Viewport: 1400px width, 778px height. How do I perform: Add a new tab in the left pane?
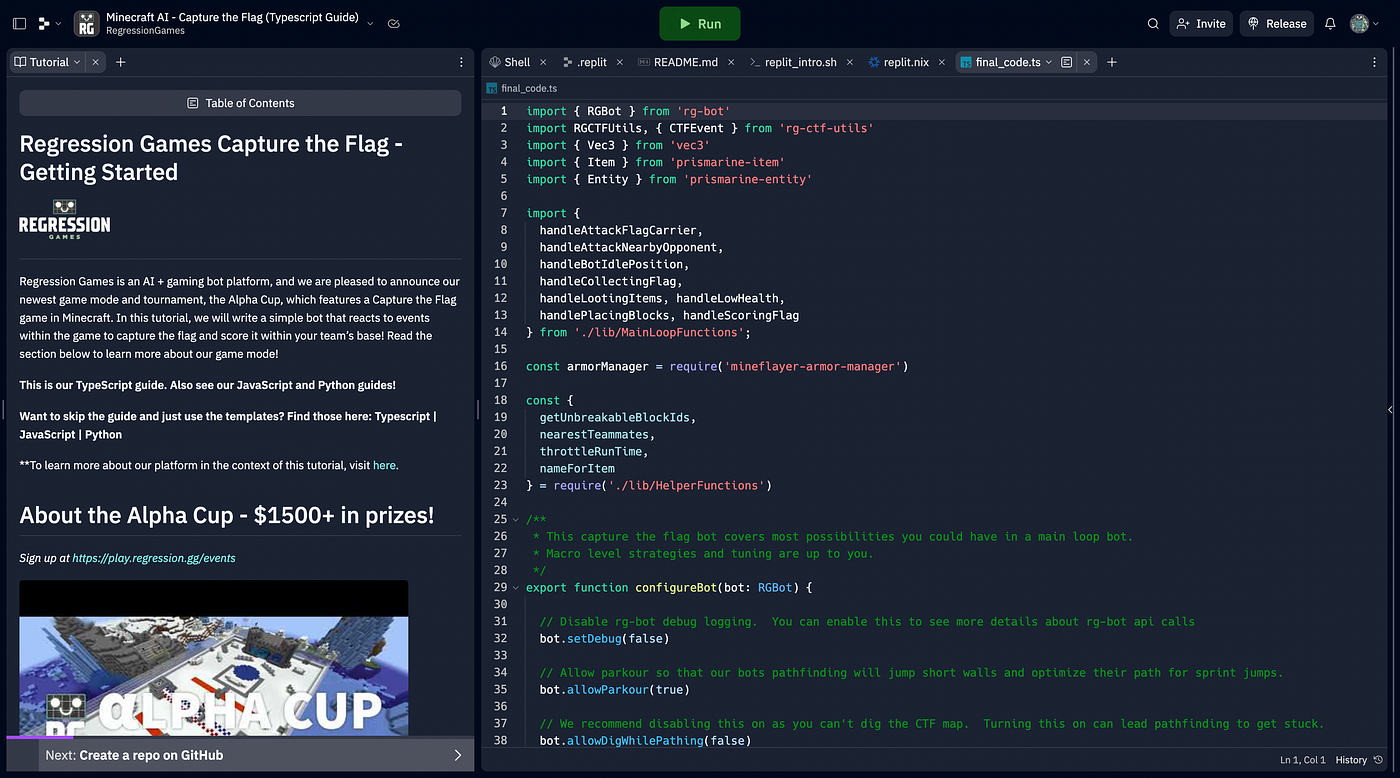coord(121,62)
